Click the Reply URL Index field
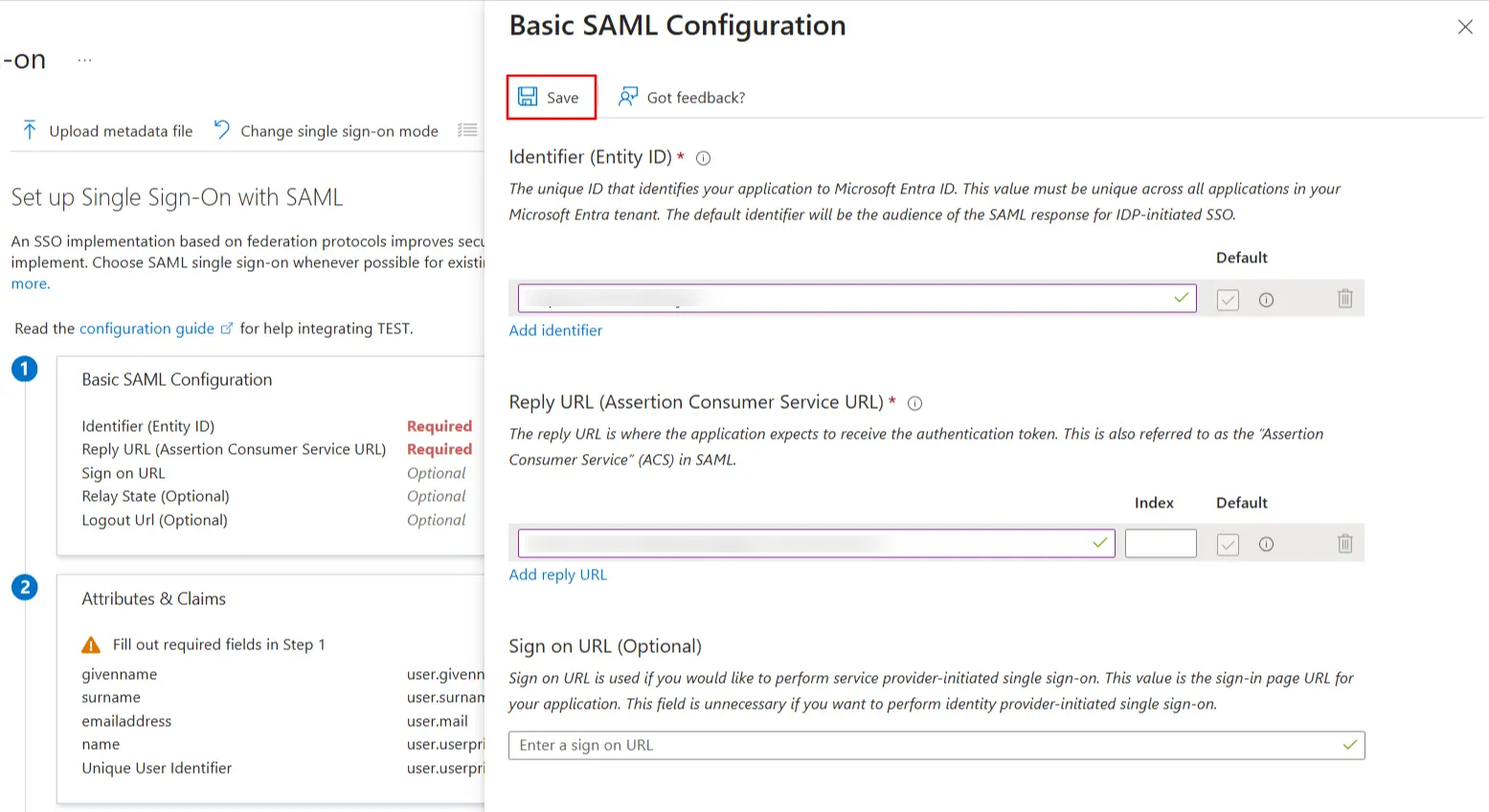The height and width of the screenshot is (812, 1489). (1161, 544)
